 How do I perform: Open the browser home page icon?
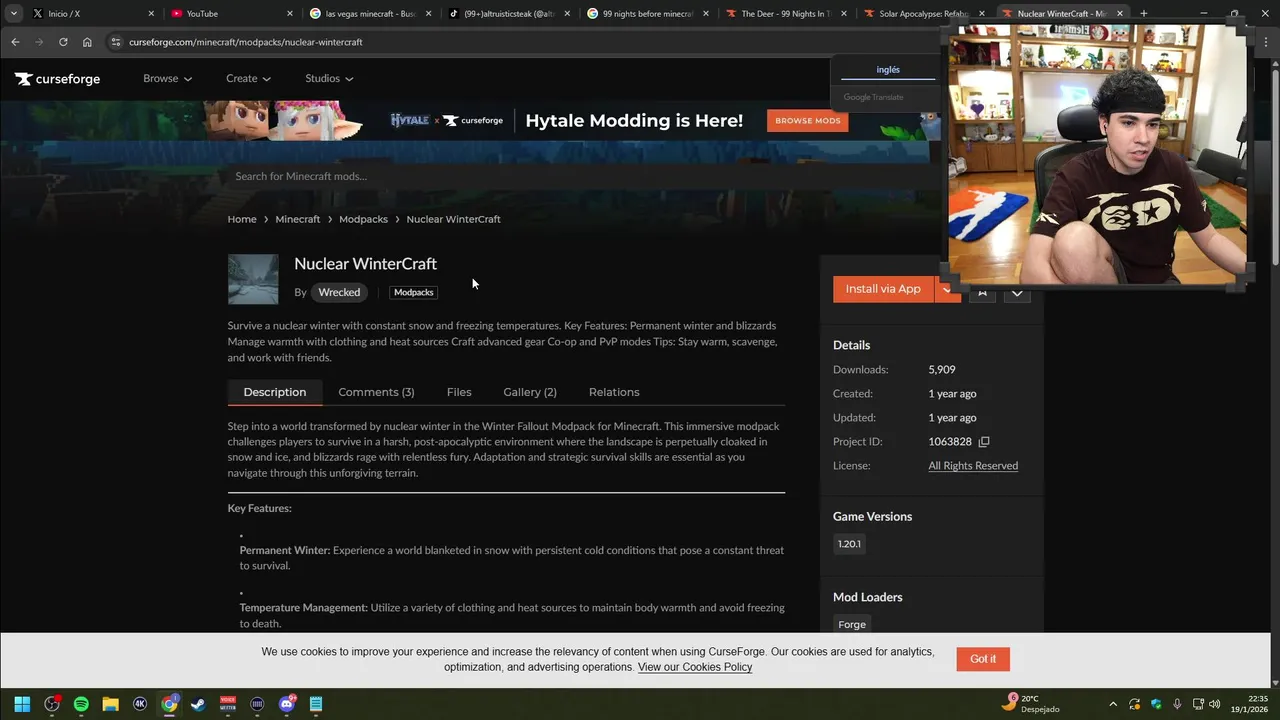(87, 42)
